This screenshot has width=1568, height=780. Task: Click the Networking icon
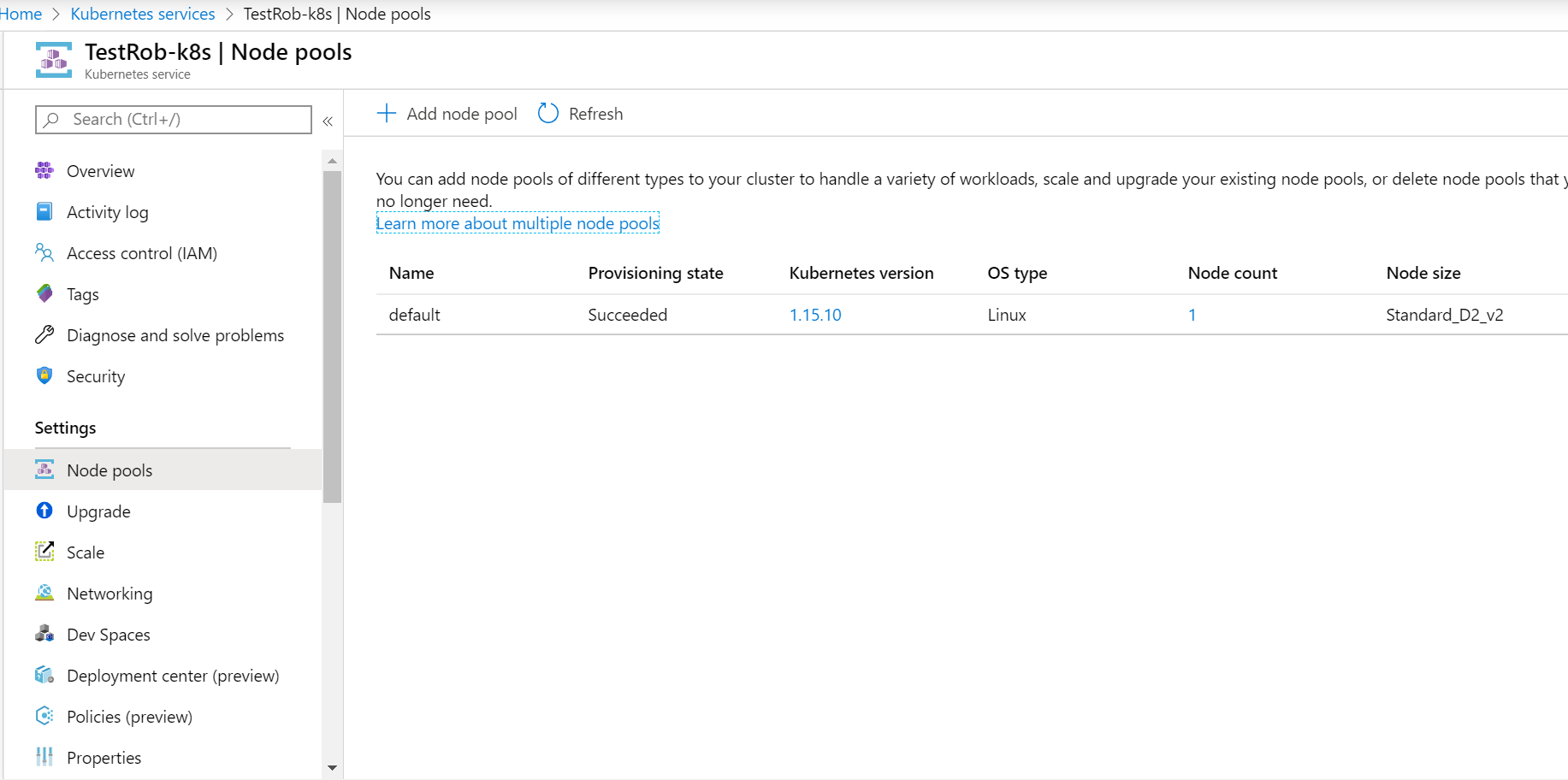click(x=44, y=593)
